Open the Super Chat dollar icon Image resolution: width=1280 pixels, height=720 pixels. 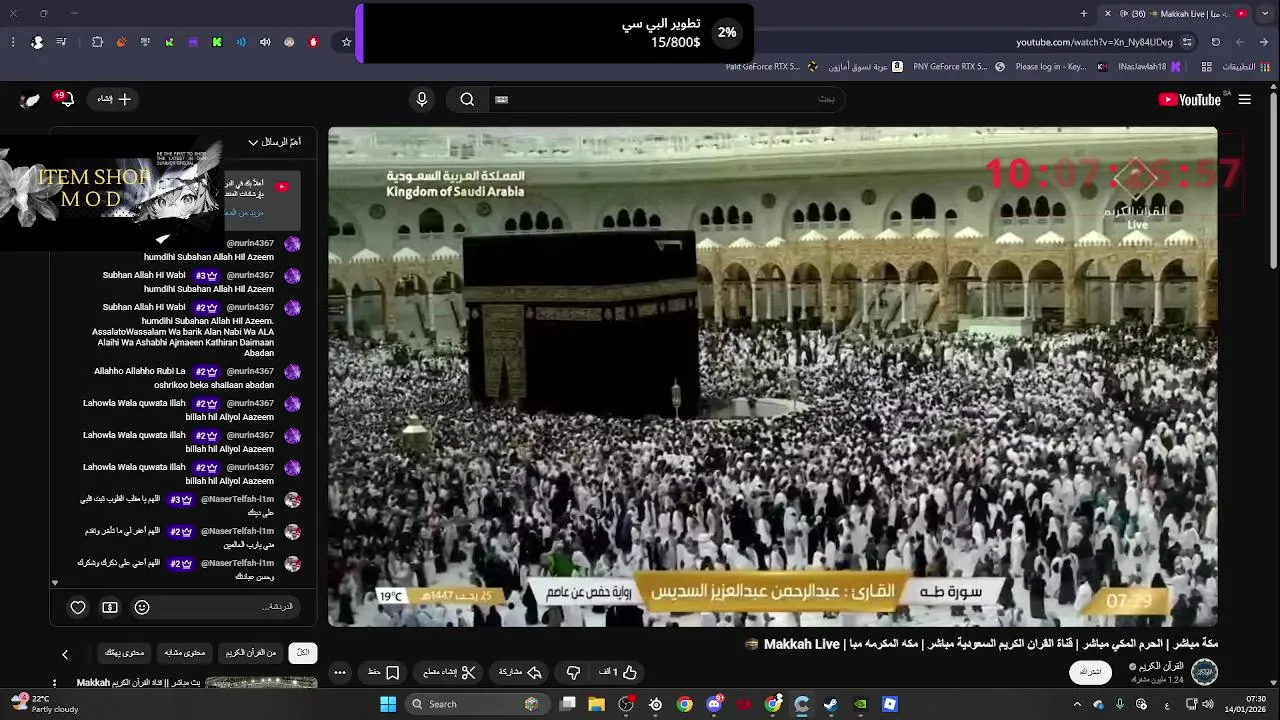pos(110,607)
